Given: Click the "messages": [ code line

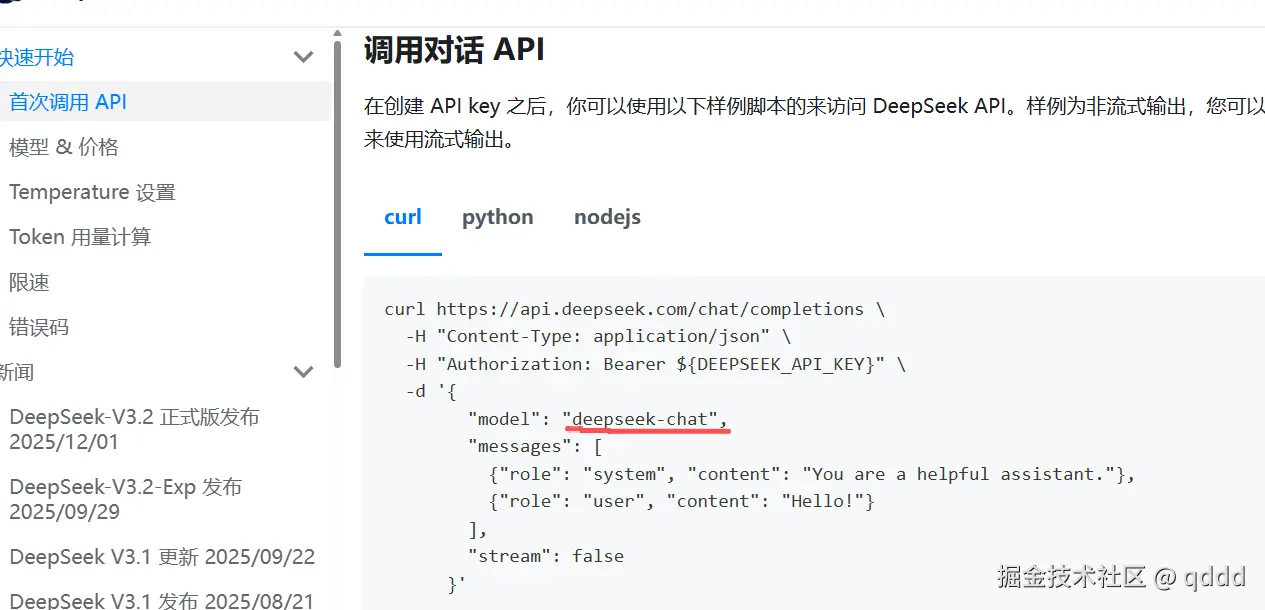Looking at the screenshot, I should (x=534, y=446).
